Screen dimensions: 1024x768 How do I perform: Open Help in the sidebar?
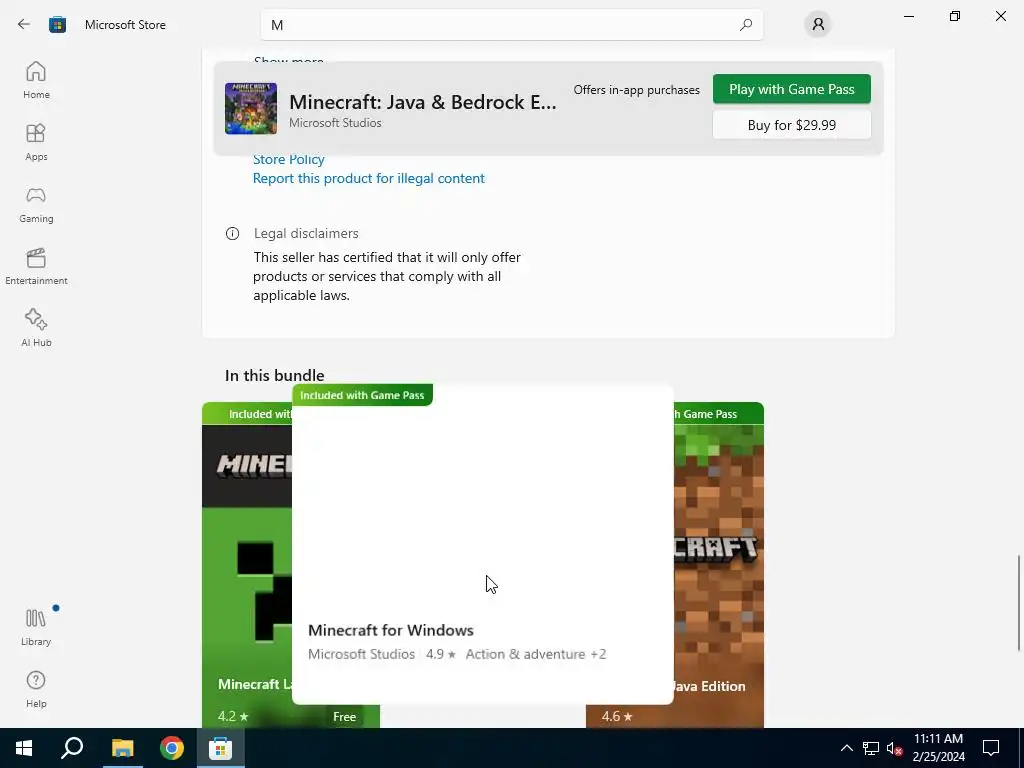click(x=36, y=689)
